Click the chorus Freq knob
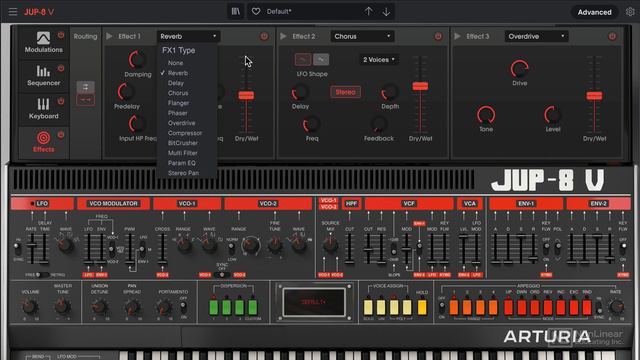The height and width of the screenshot is (360, 640). [311, 124]
